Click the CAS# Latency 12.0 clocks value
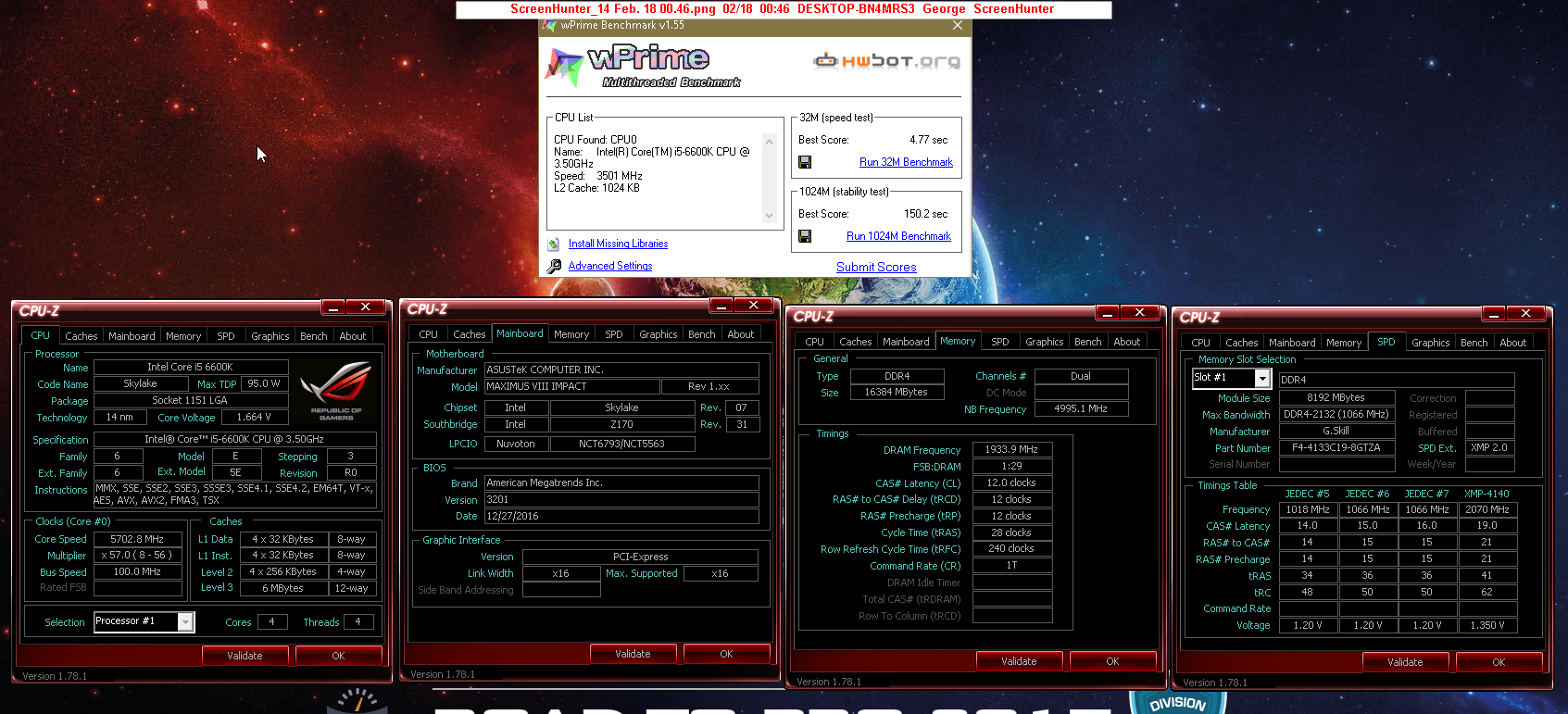 (x=1011, y=483)
